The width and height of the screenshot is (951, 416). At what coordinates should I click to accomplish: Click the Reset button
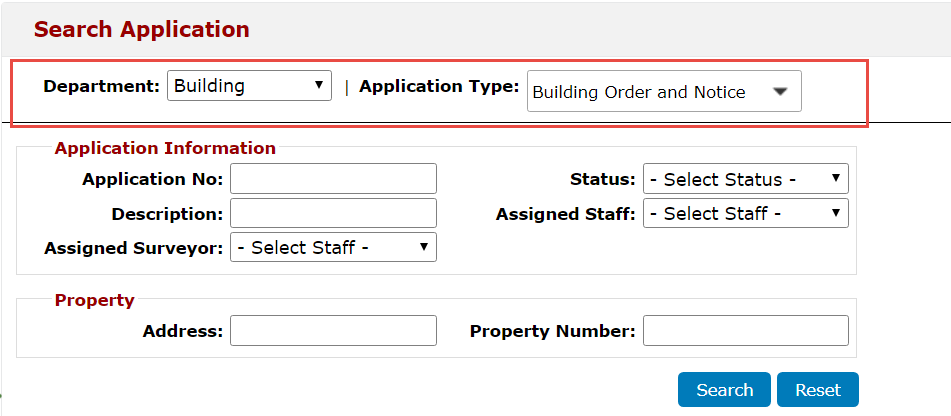[817, 390]
